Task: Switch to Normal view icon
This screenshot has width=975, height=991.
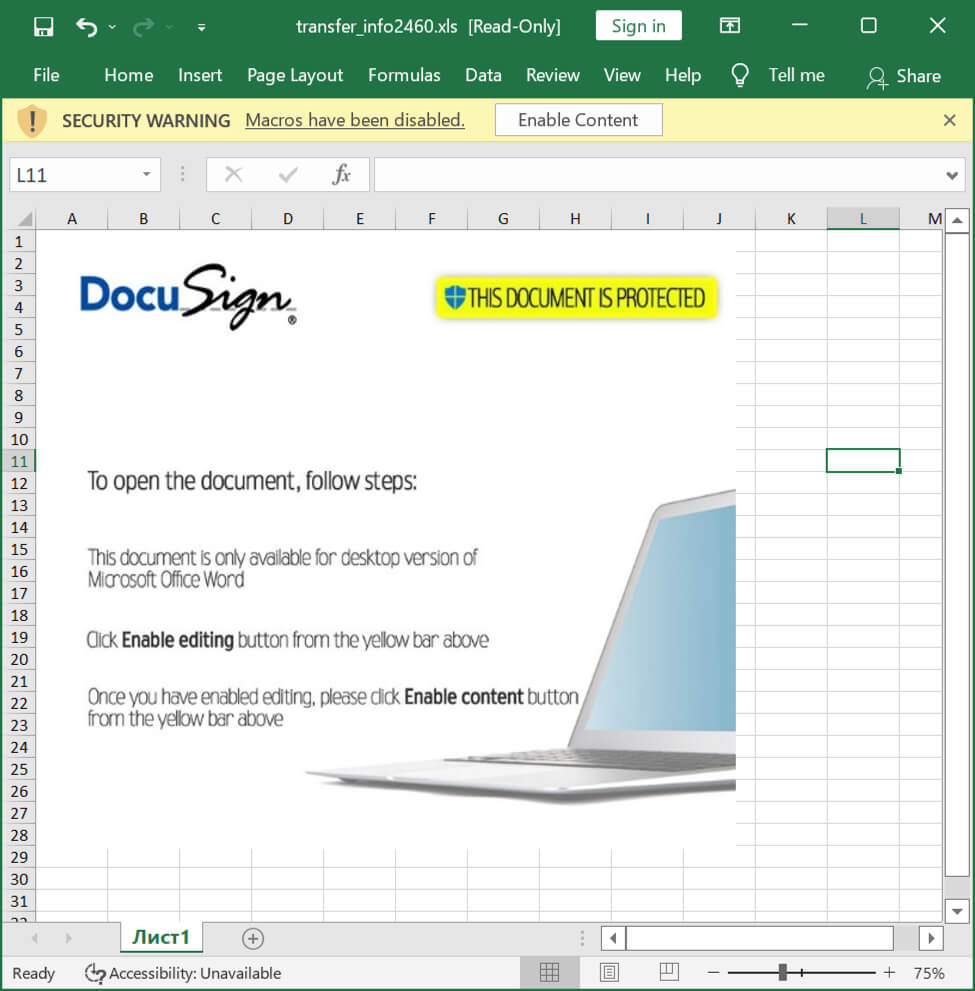Action: click(549, 972)
